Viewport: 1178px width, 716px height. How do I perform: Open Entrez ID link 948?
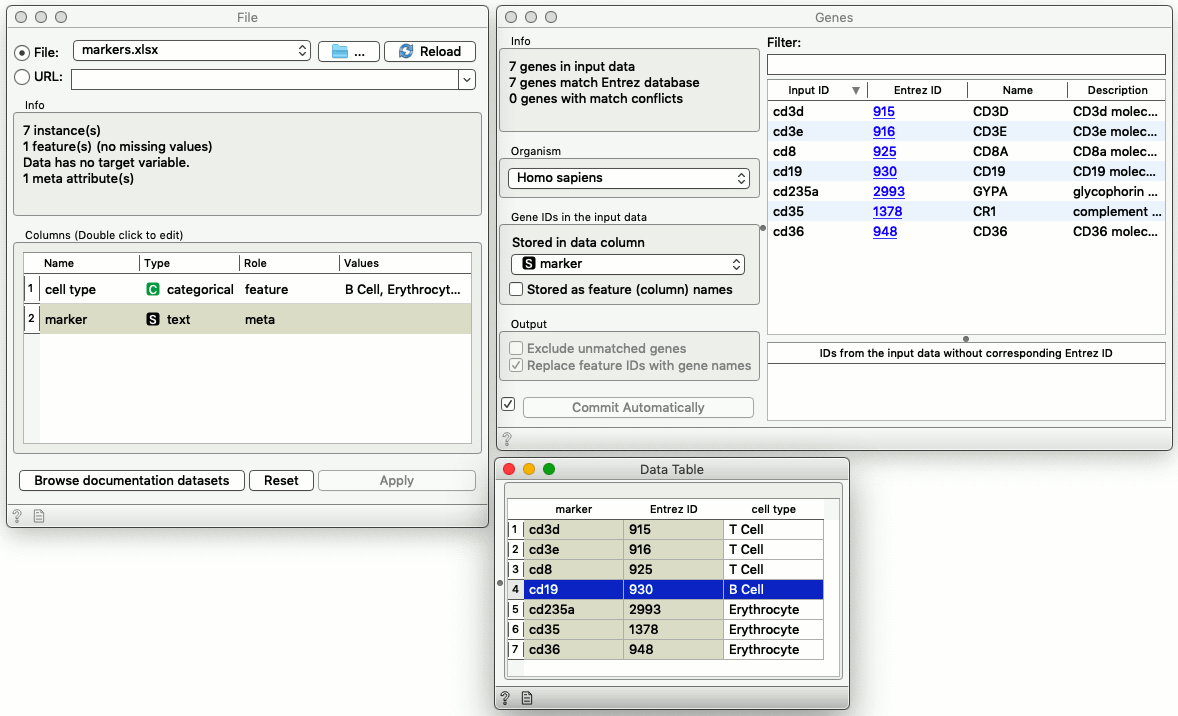tap(884, 231)
